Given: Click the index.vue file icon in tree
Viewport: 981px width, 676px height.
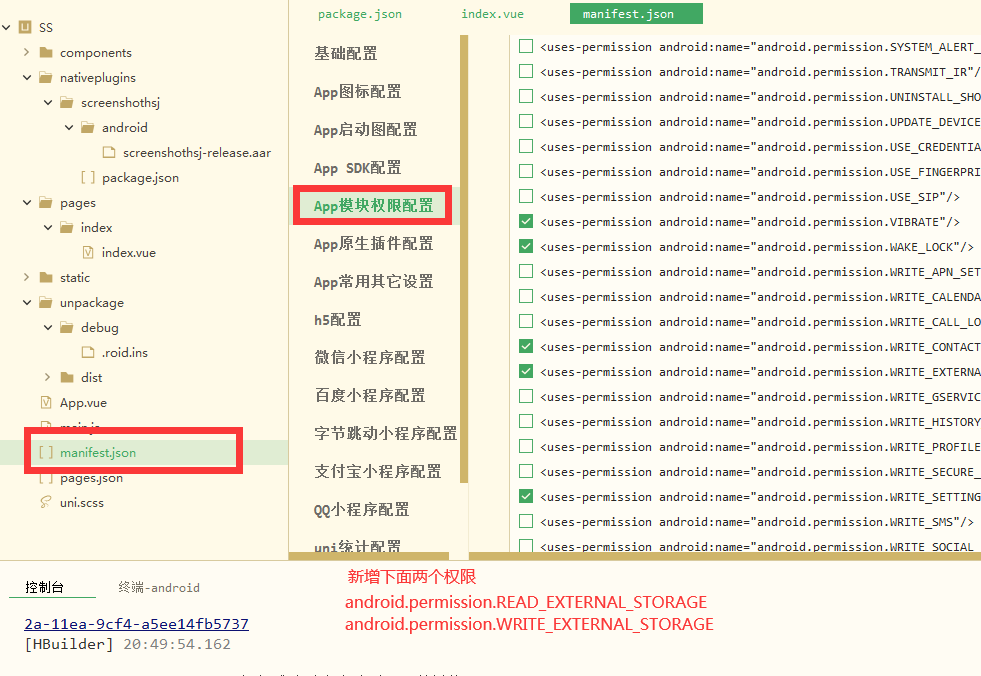Looking at the screenshot, I should (88, 253).
